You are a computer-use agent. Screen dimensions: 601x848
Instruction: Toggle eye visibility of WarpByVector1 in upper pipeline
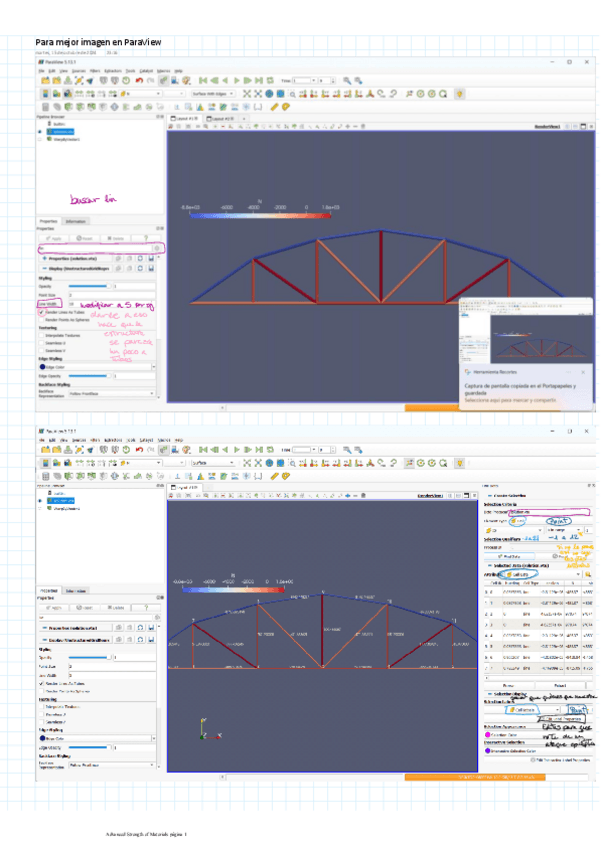[x=40, y=140]
